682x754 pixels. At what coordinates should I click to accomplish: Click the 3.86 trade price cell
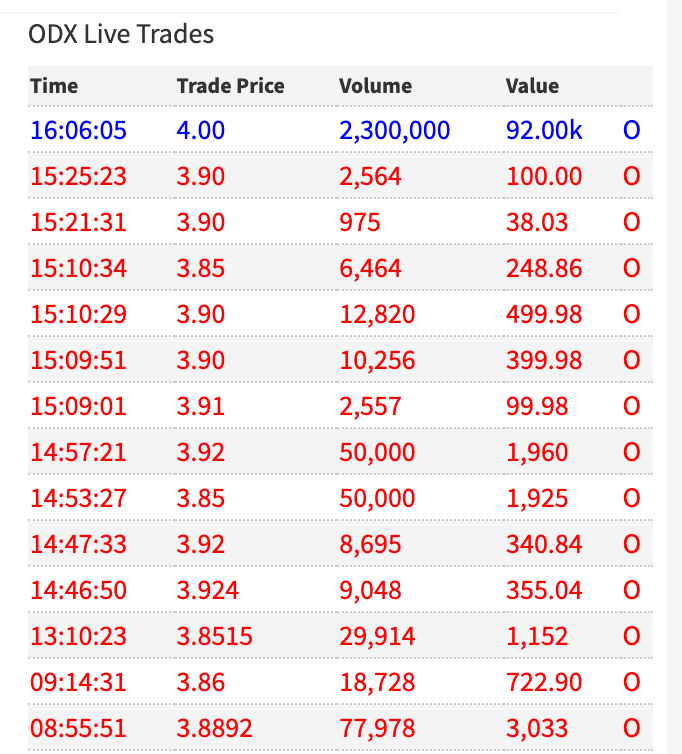click(x=201, y=682)
